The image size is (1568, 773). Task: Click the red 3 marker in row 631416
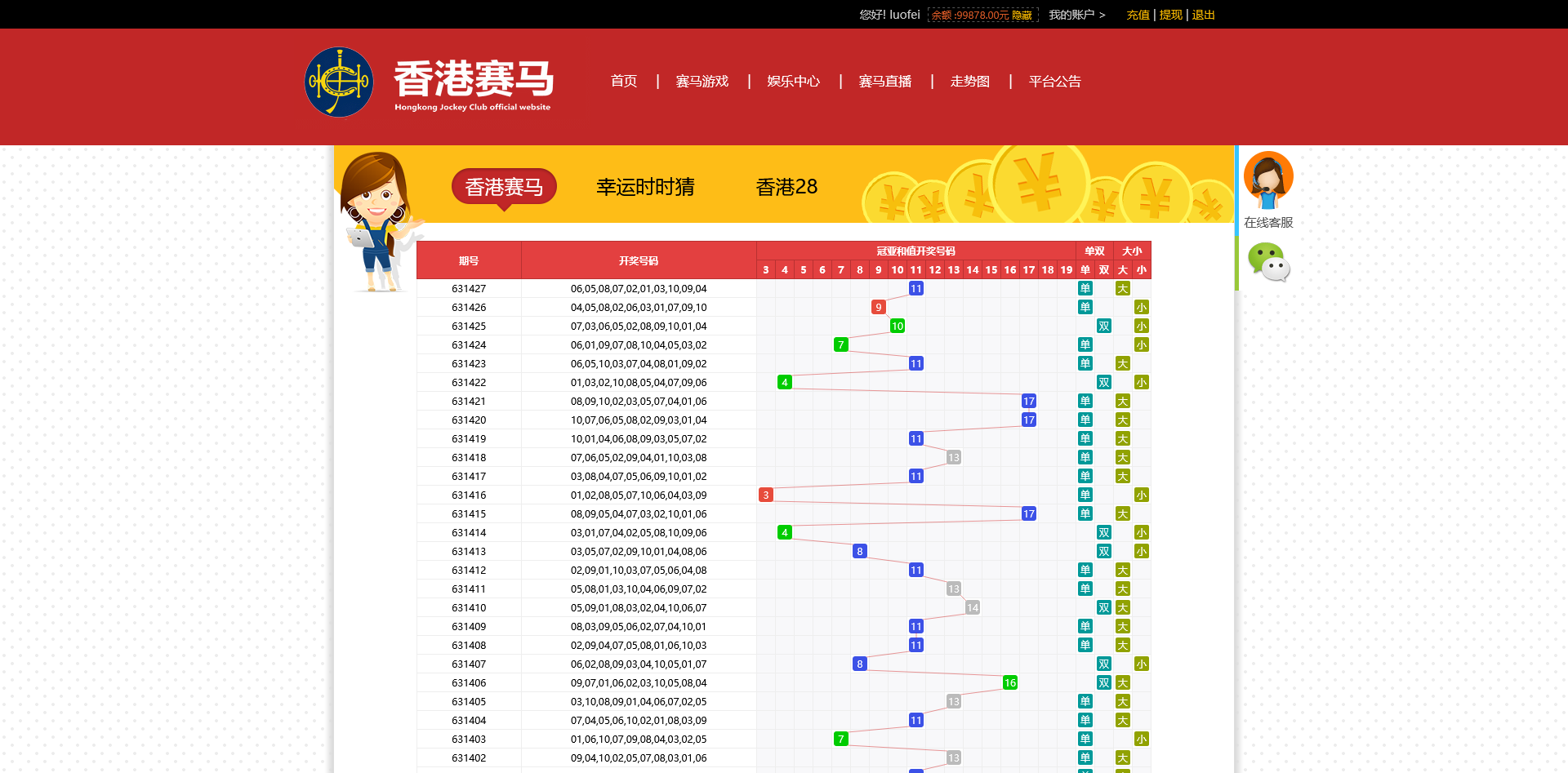(765, 495)
